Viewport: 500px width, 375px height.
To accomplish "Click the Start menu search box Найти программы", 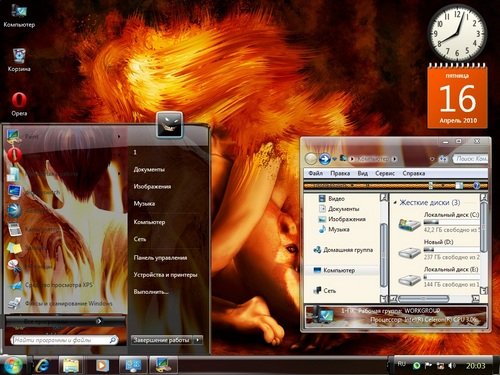I will coord(64,340).
